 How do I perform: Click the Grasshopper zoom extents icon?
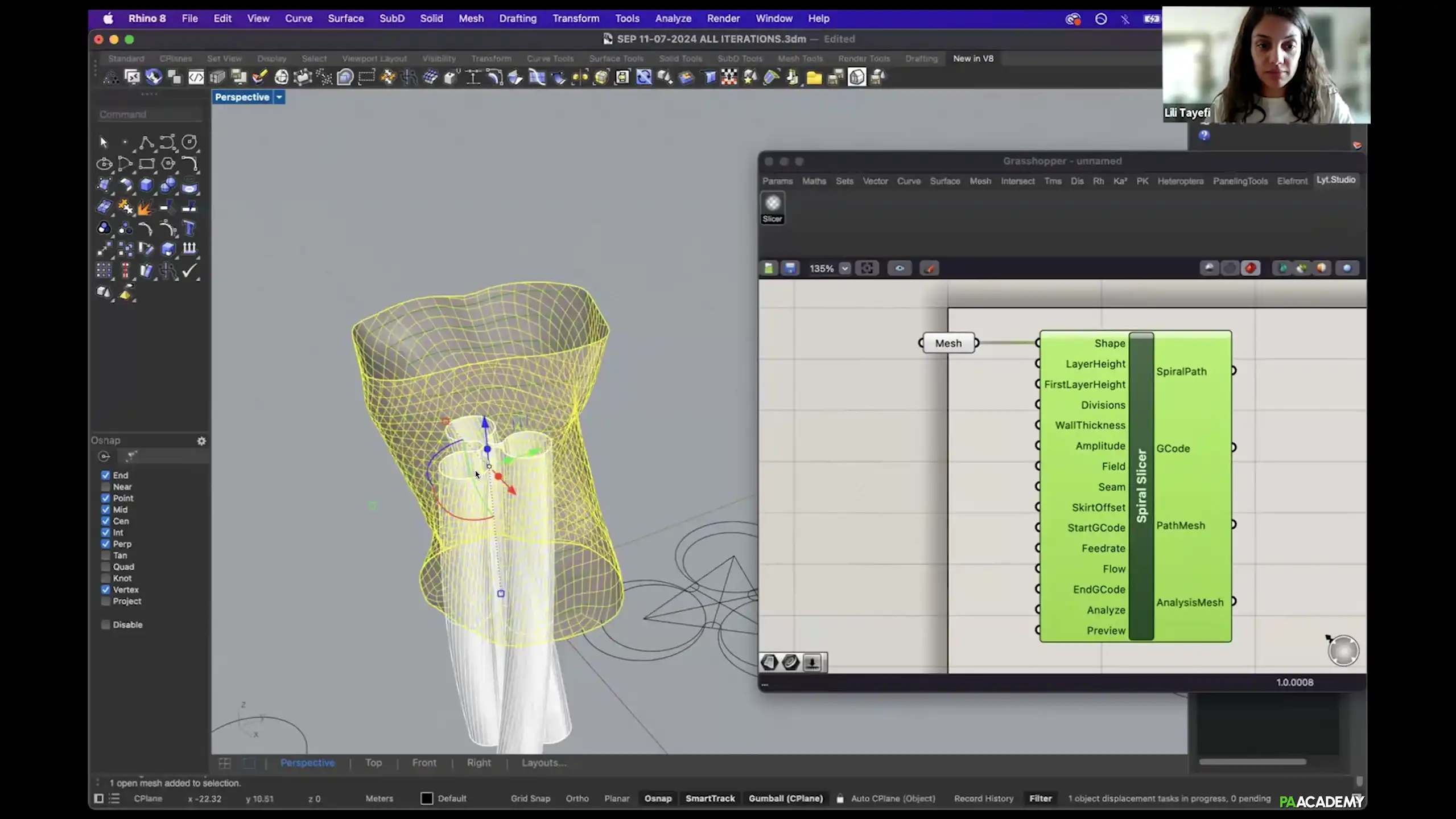click(867, 268)
